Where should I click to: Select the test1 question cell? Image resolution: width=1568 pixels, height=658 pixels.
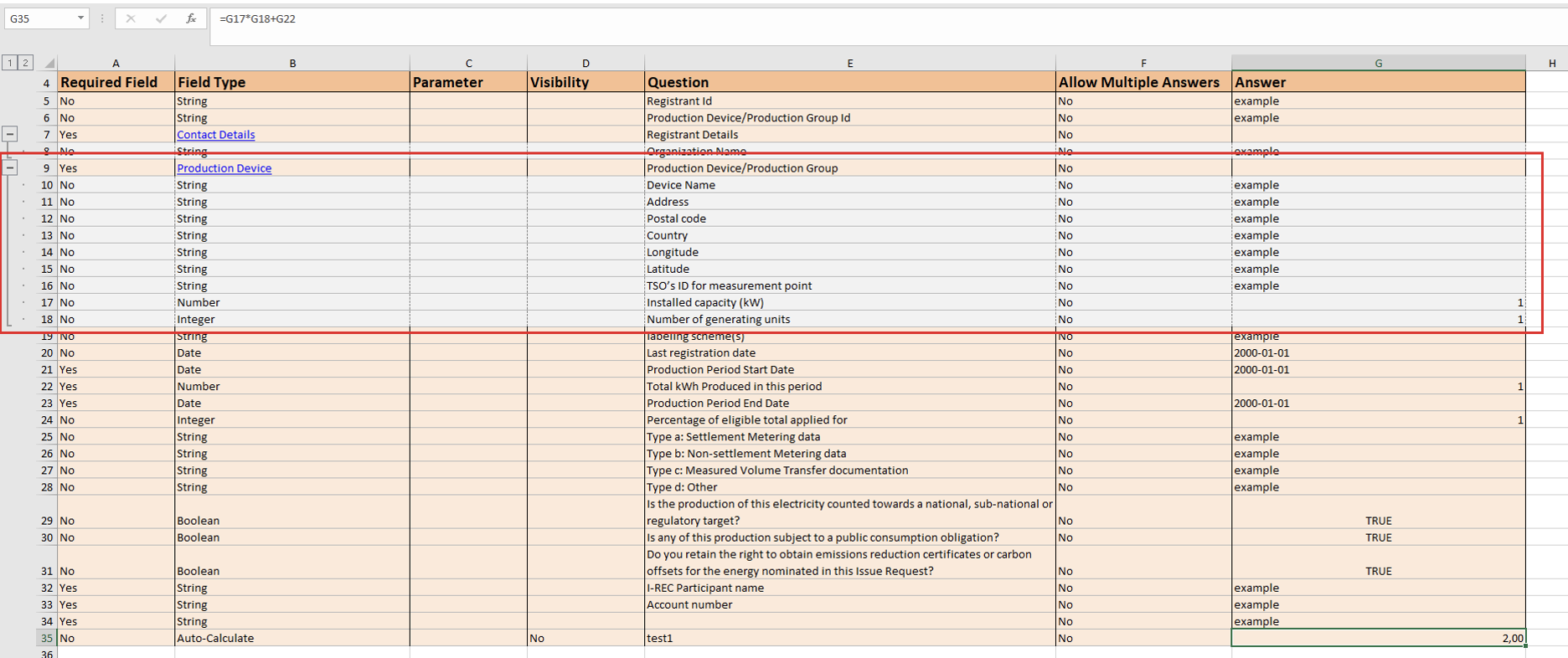(x=849, y=638)
